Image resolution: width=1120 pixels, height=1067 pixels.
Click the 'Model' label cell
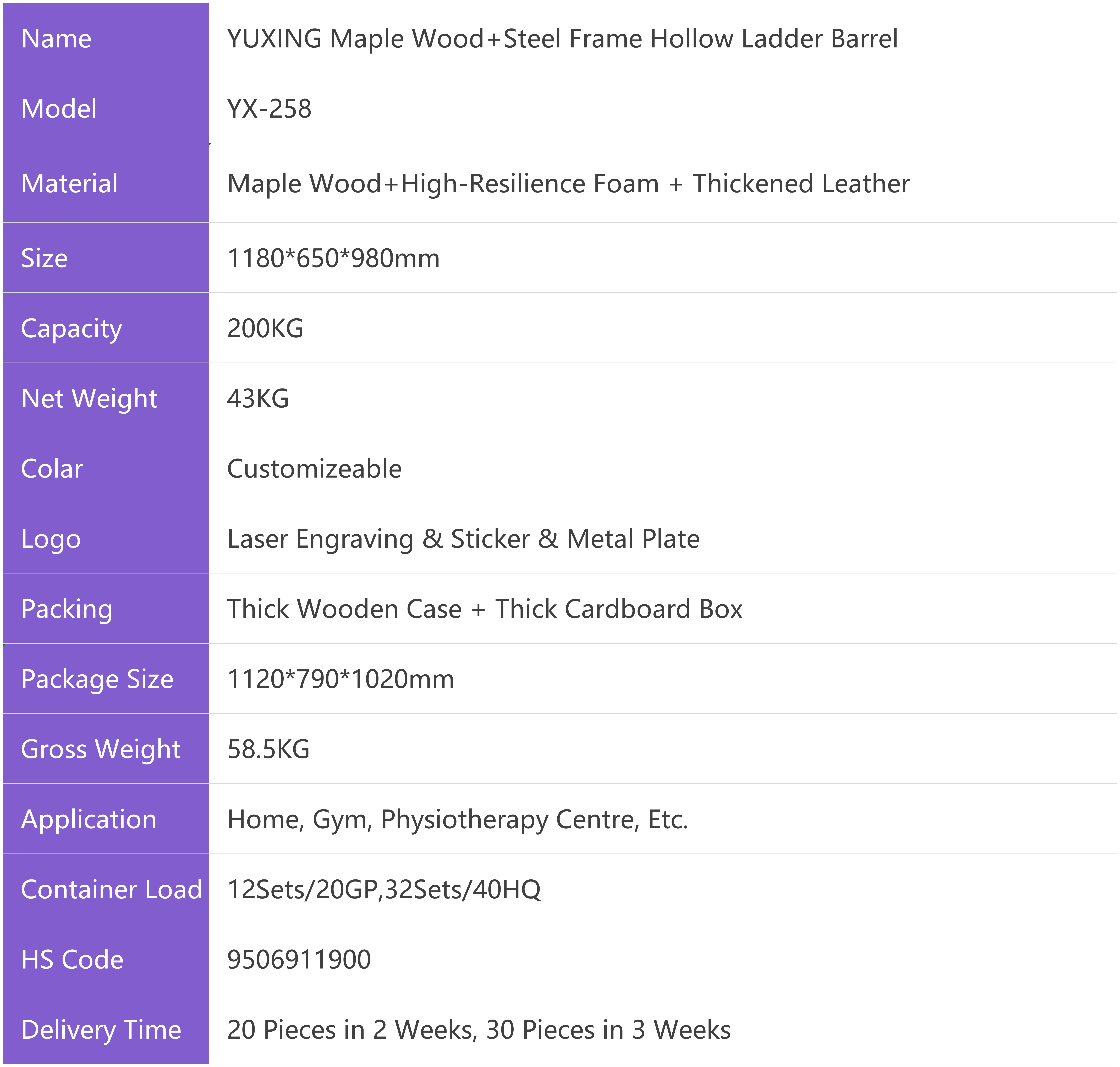pos(106,108)
